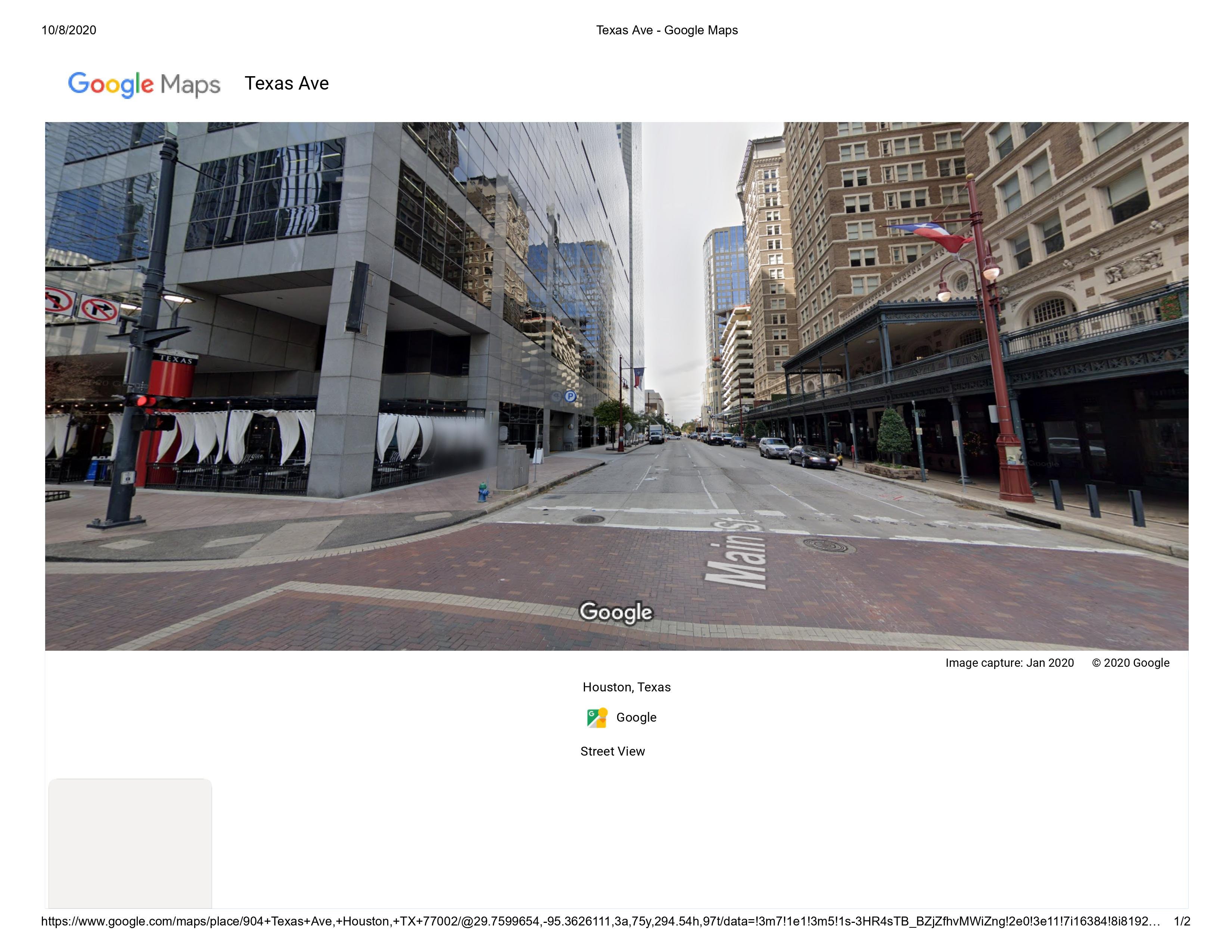The width and height of the screenshot is (1232, 952).
Task: Click the Texas Ave - Google Maps page header
Action: point(667,31)
